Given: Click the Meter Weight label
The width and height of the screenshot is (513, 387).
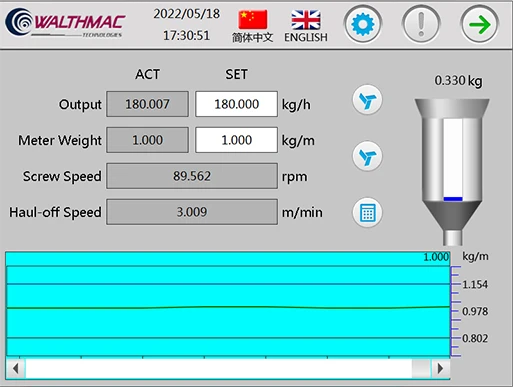Looking at the screenshot, I should [x=60, y=140].
